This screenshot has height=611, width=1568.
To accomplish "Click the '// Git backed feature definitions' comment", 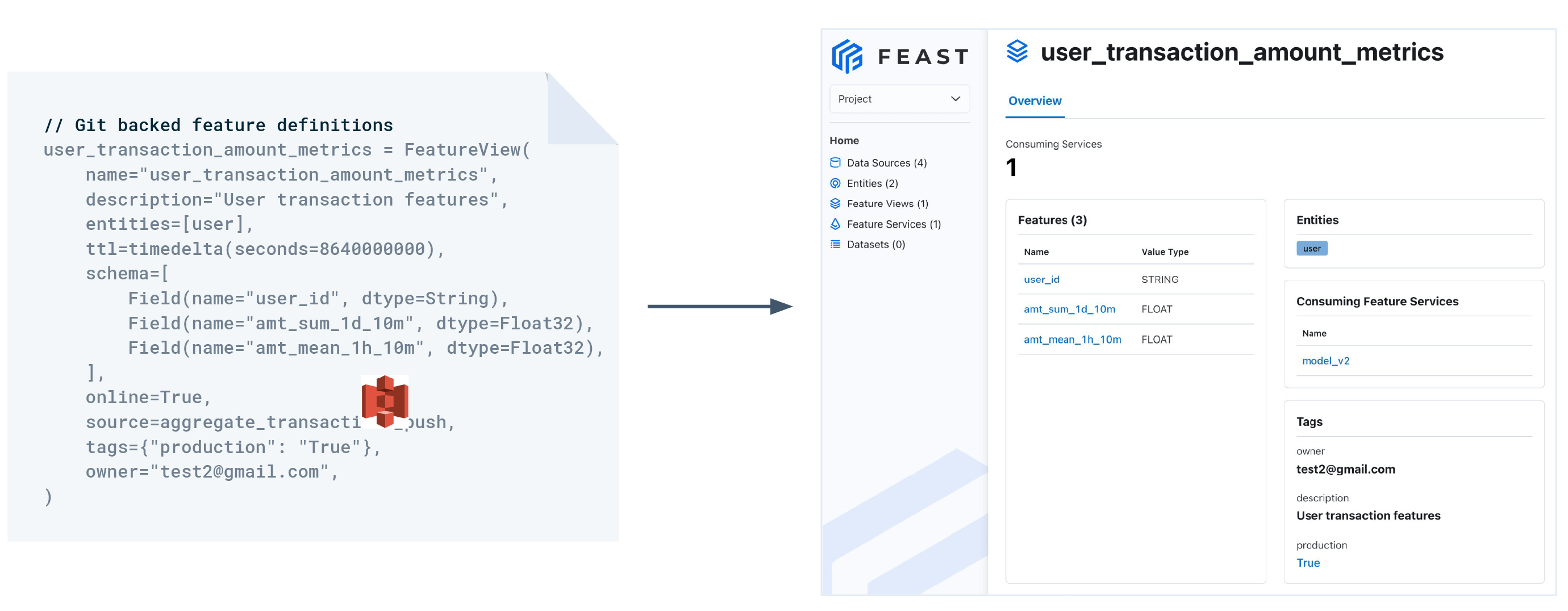I will [219, 125].
